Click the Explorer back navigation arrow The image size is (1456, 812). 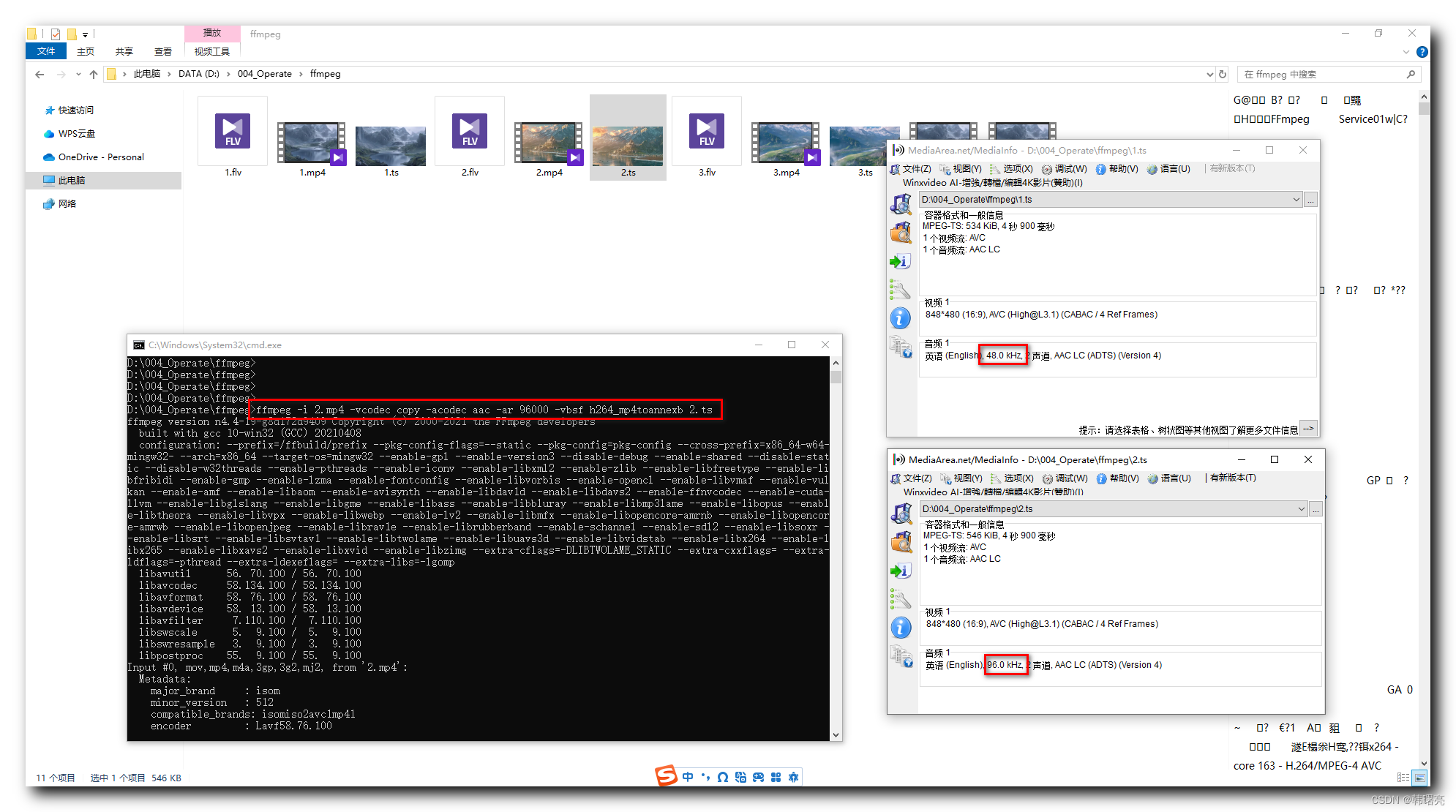(40, 74)
